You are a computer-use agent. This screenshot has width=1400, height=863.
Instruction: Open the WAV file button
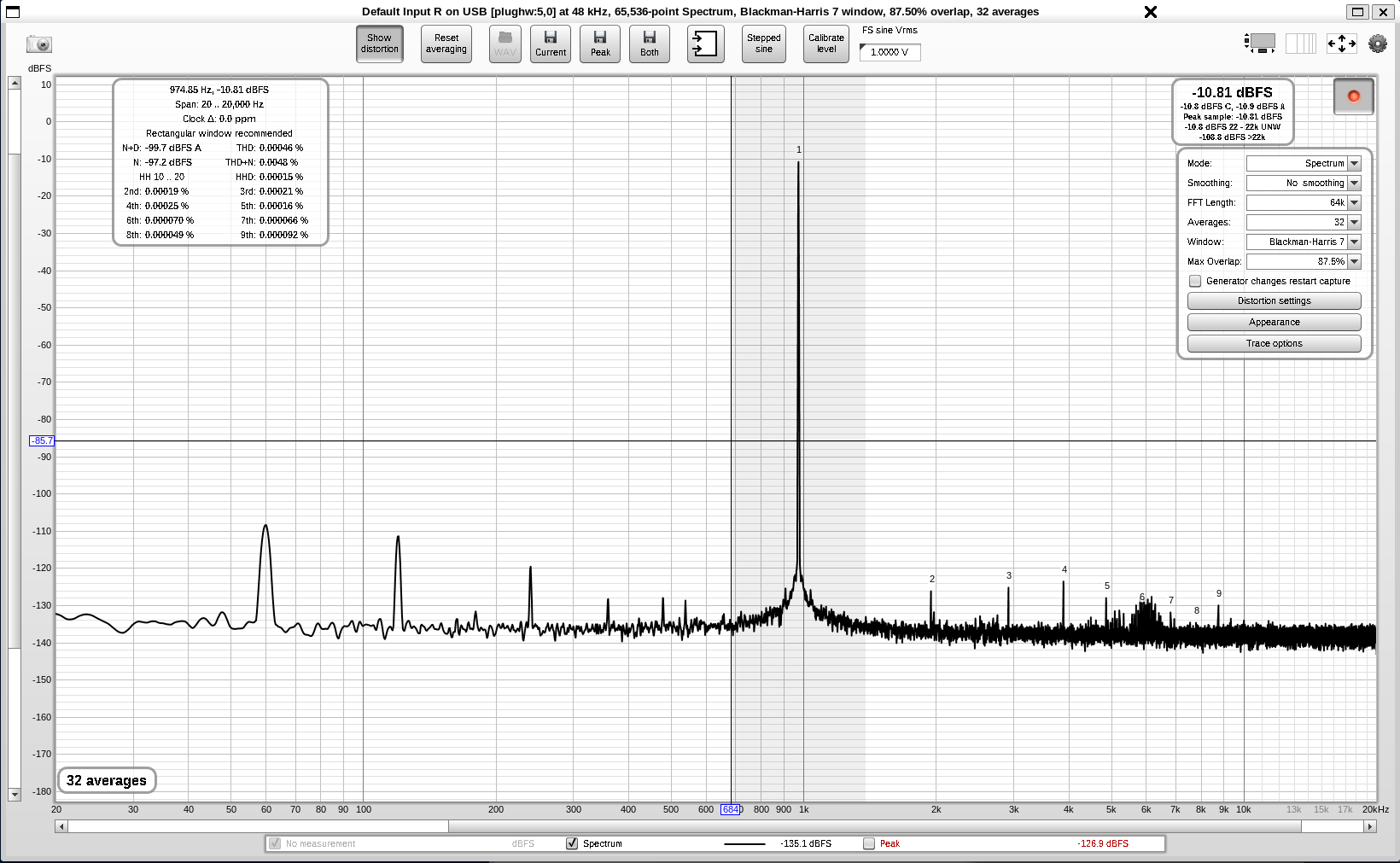click(x=505, y=44)
